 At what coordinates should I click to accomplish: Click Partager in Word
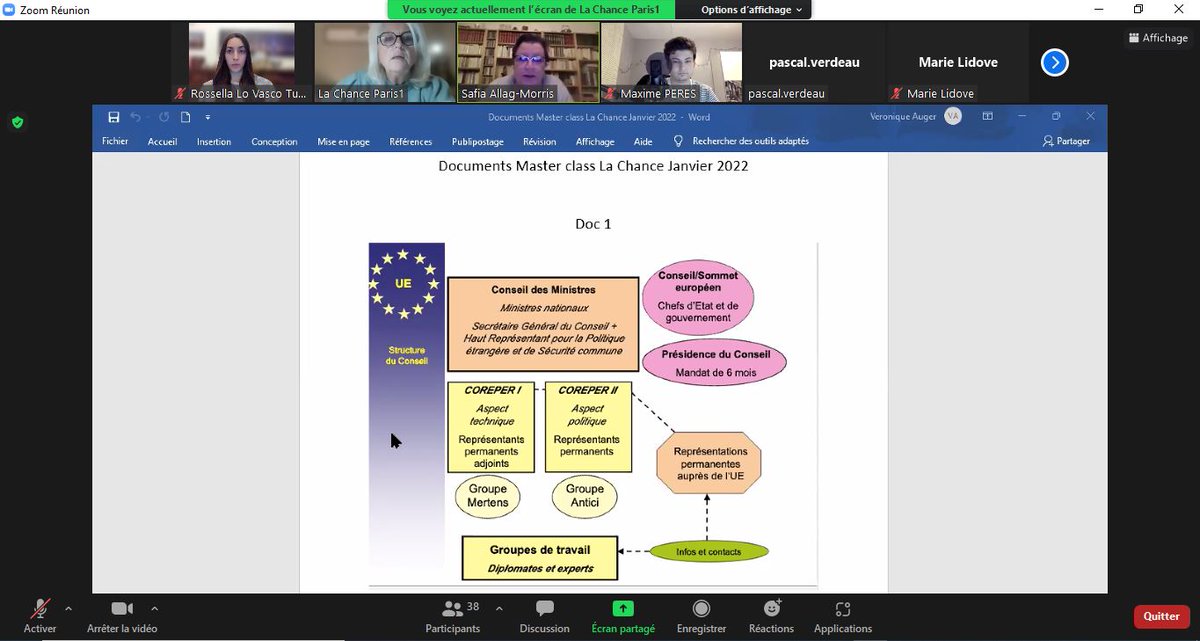click(x=1066, y=141)
